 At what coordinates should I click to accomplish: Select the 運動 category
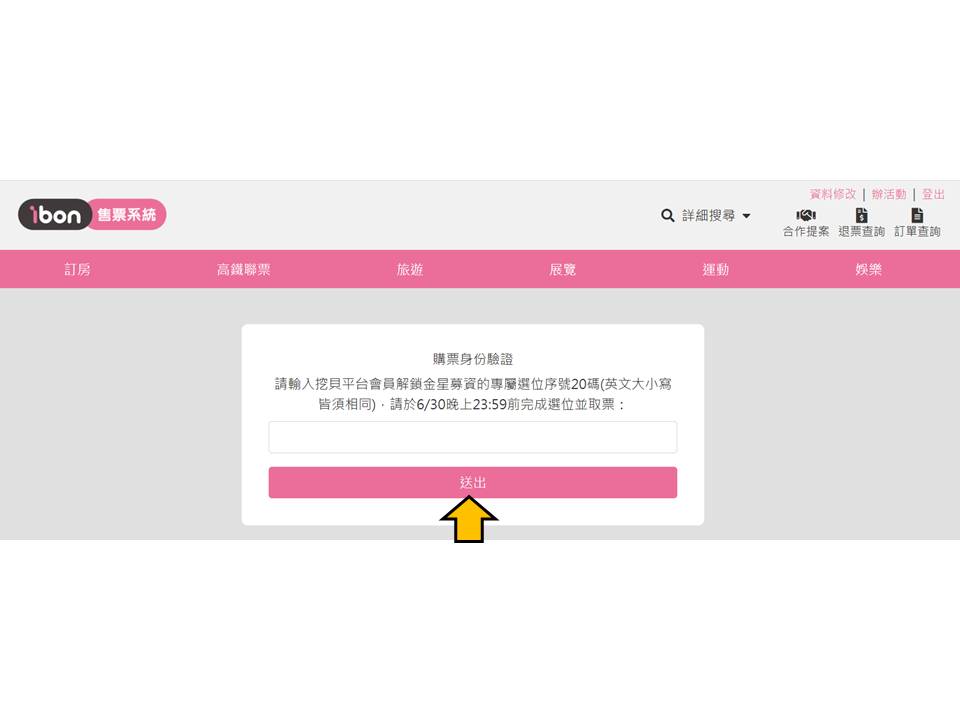point(716,269)
